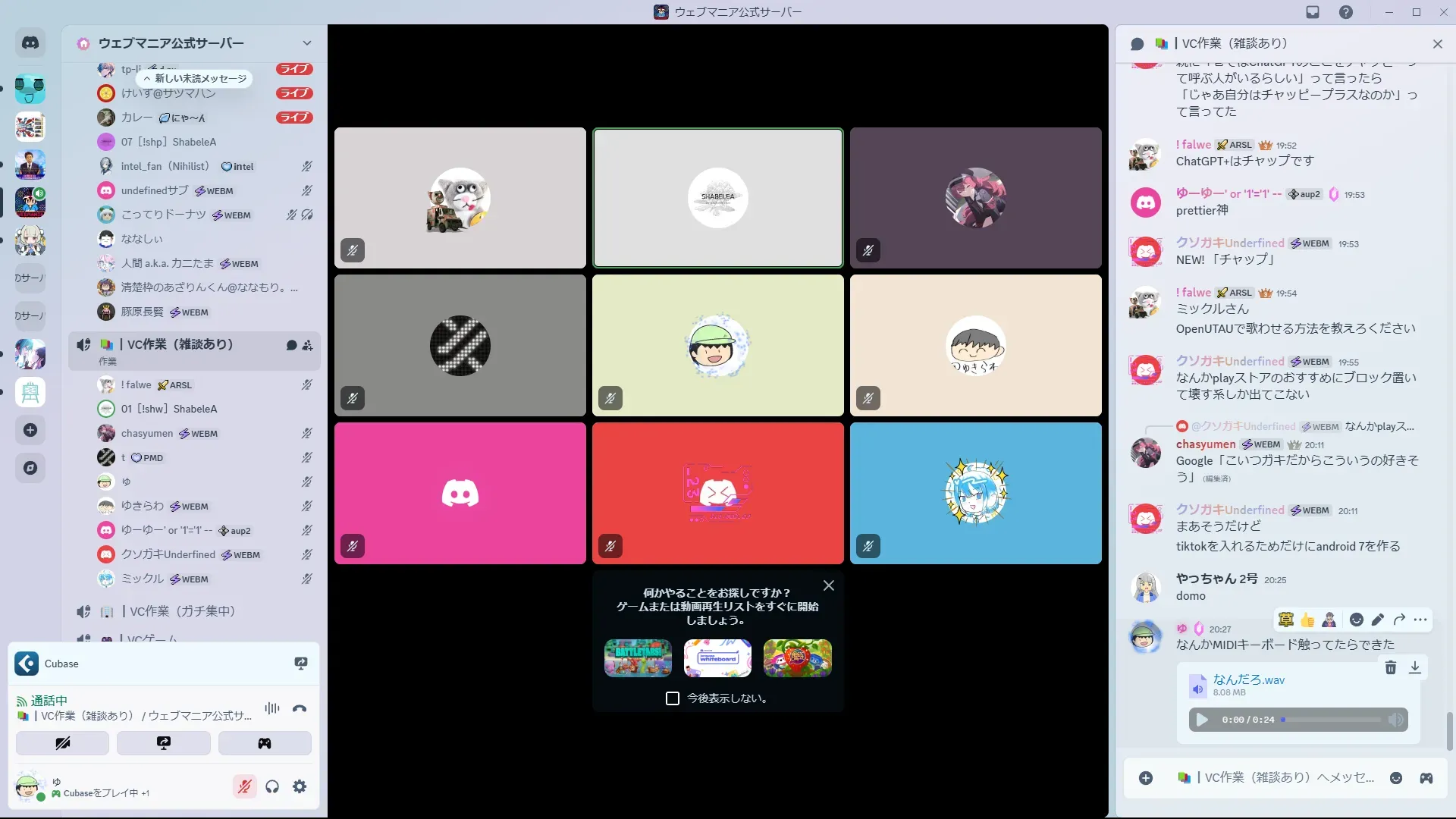The width and height of the screenshot is (1456, 819).
Task: Open Discord direct messages home icon
Action: (x=30, y=43)
